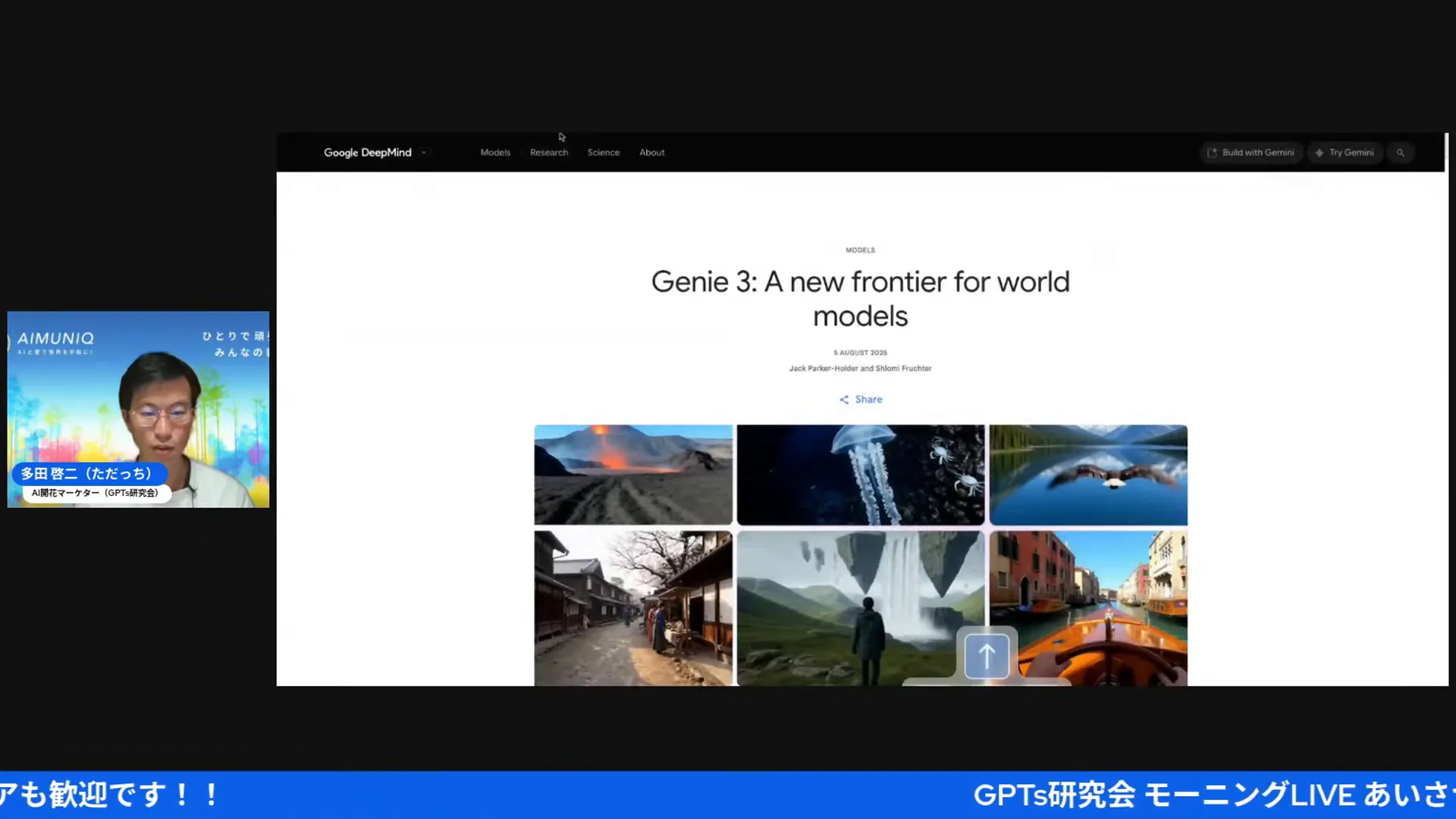Open the Models menu
Viewport: 1456px width, 819px height.
click(x=495, y=152)
